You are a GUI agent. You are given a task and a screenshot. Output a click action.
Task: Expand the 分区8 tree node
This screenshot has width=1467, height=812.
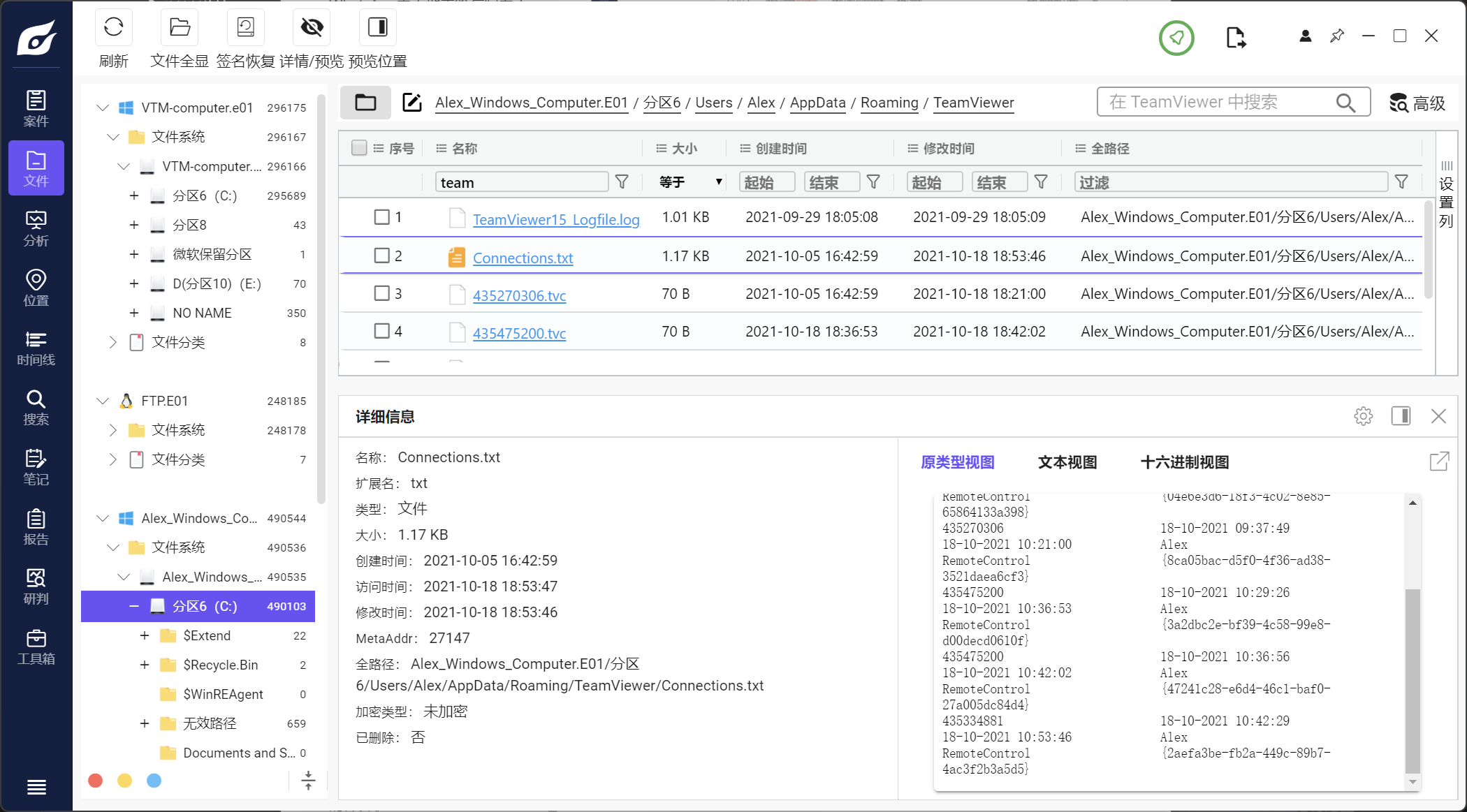(133, 225)
